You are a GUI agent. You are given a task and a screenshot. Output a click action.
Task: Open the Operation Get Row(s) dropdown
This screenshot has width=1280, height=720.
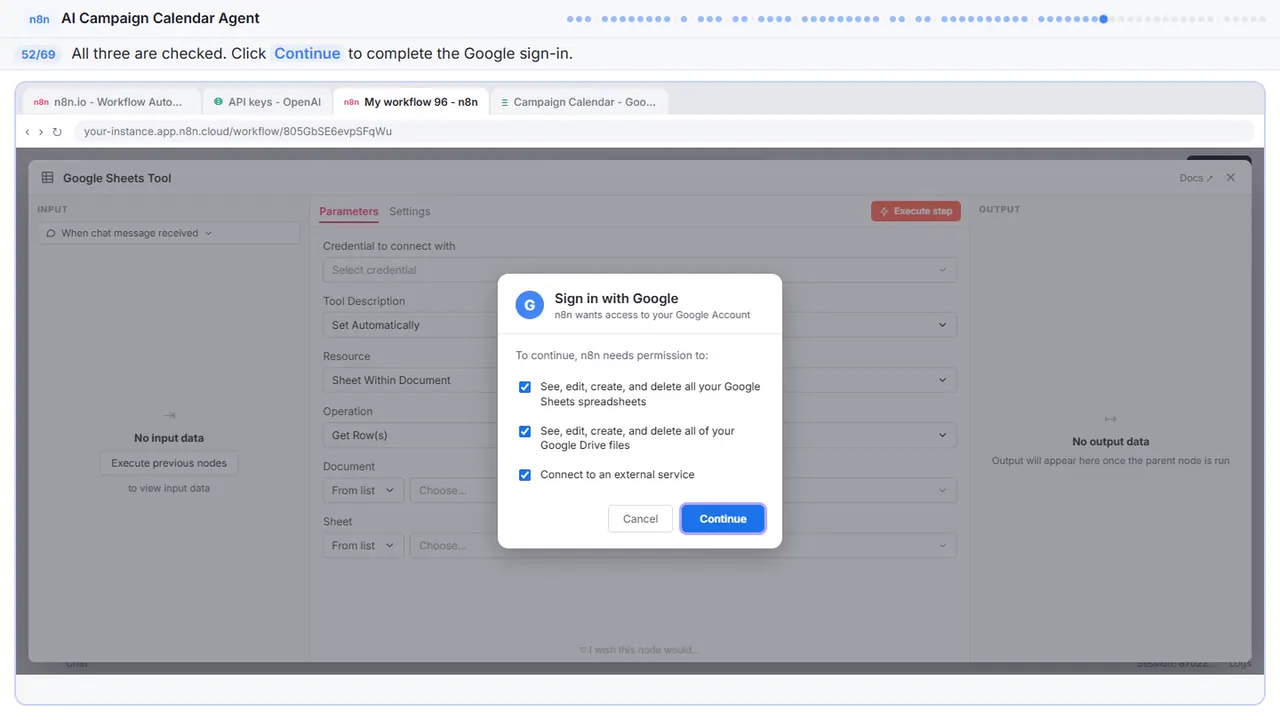(640, 435)
